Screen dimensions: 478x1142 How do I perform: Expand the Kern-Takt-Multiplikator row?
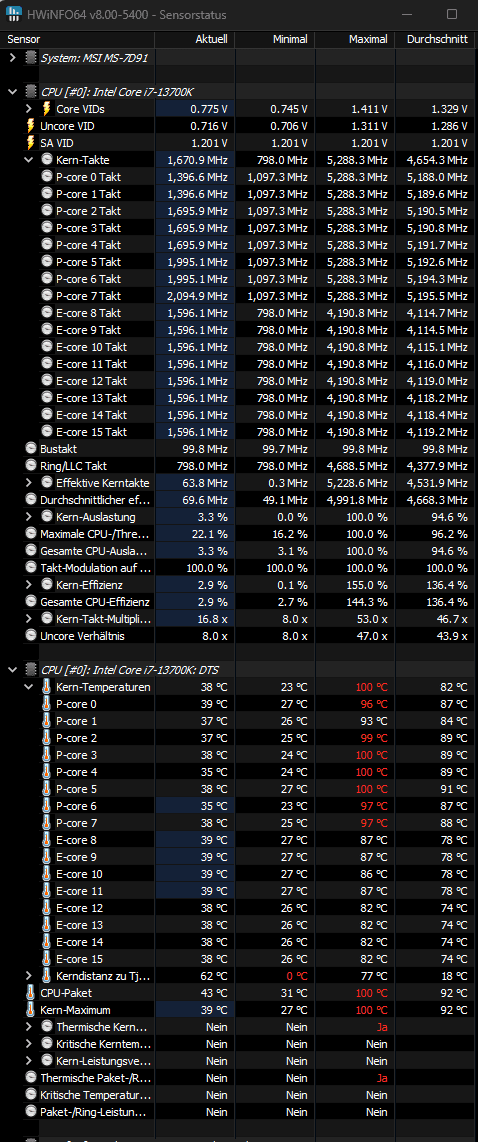tap(28, 618)
